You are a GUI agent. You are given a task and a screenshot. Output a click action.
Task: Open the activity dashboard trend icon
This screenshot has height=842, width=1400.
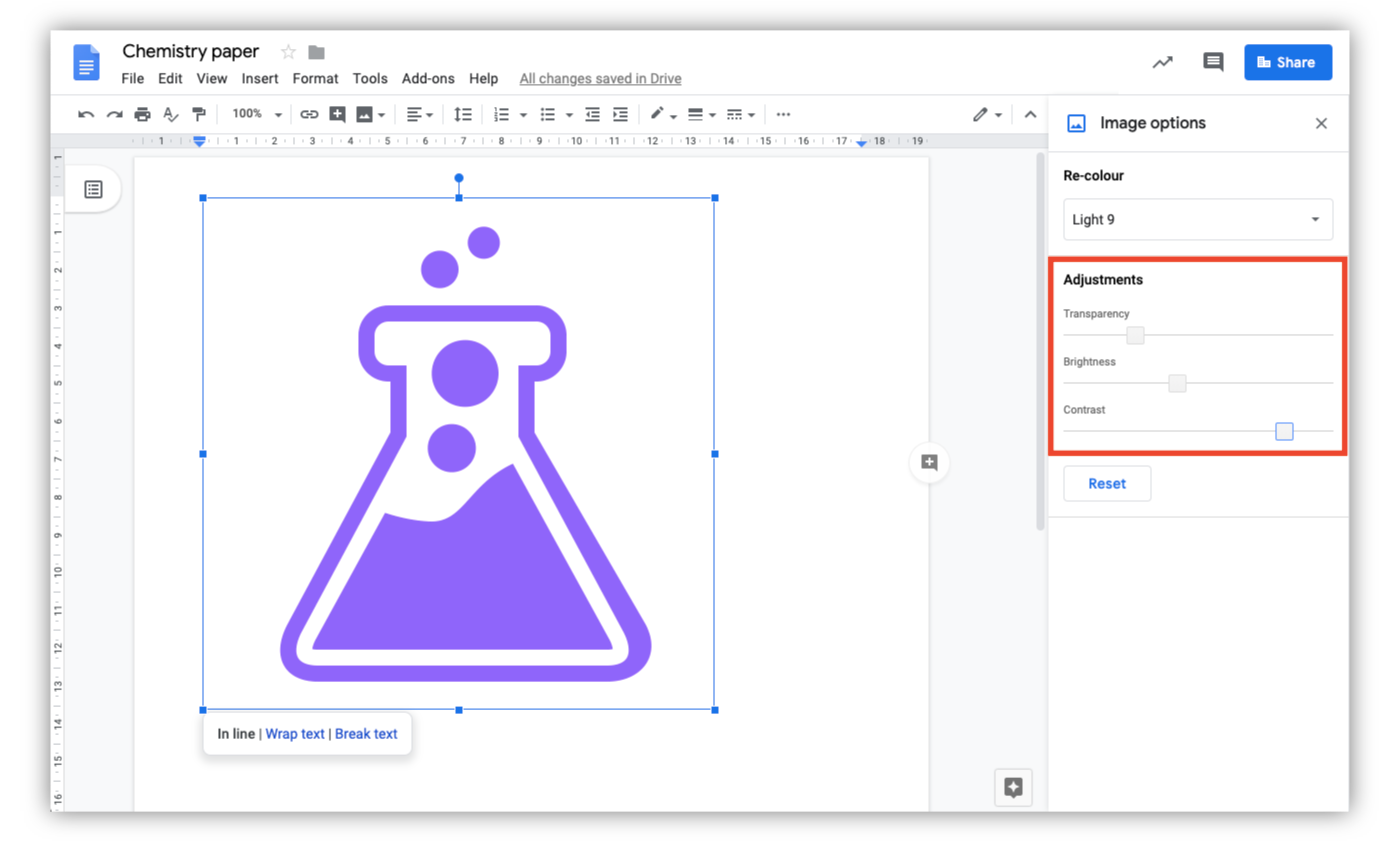pyautogui.click(x=1162, y=62)
